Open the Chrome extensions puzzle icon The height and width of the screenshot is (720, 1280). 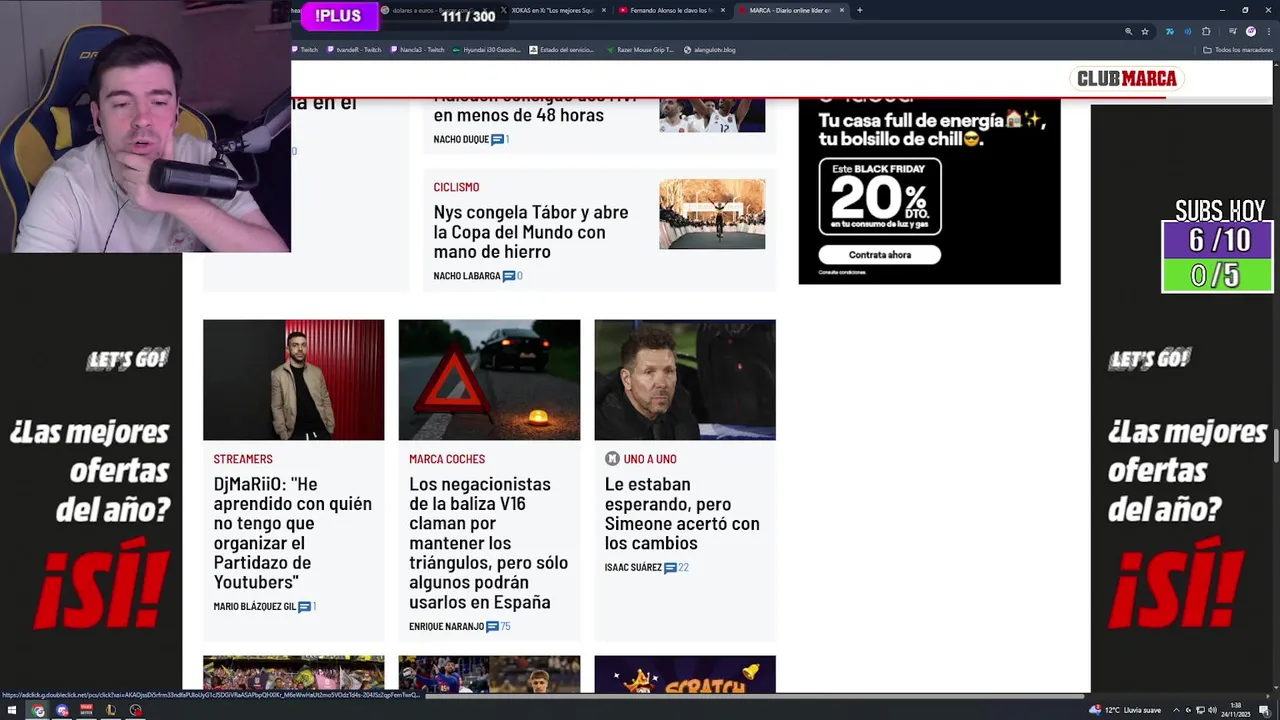pos(1206,31)
